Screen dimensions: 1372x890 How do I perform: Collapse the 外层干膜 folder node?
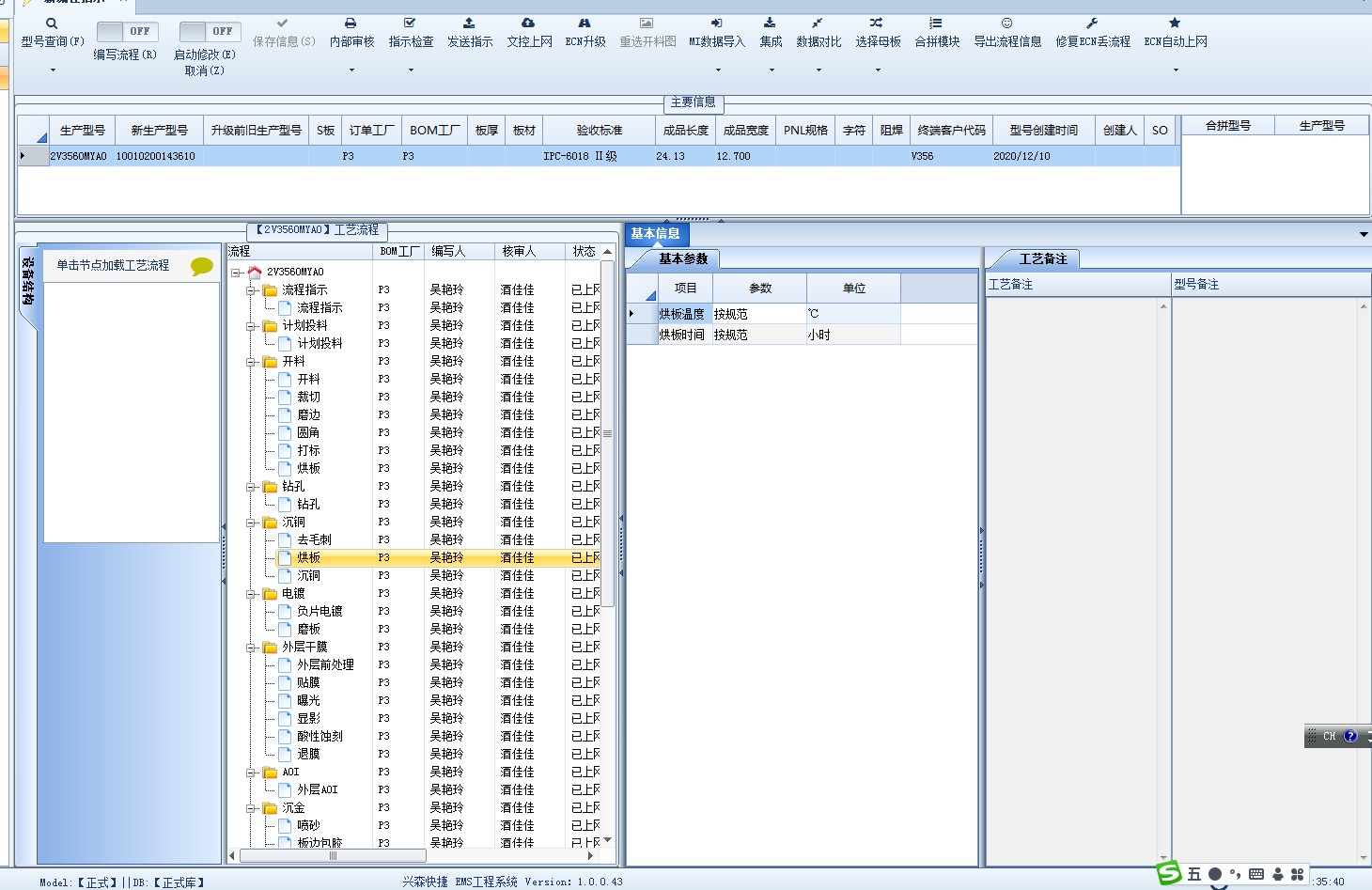pyautogui.click(x=251, y=648)
